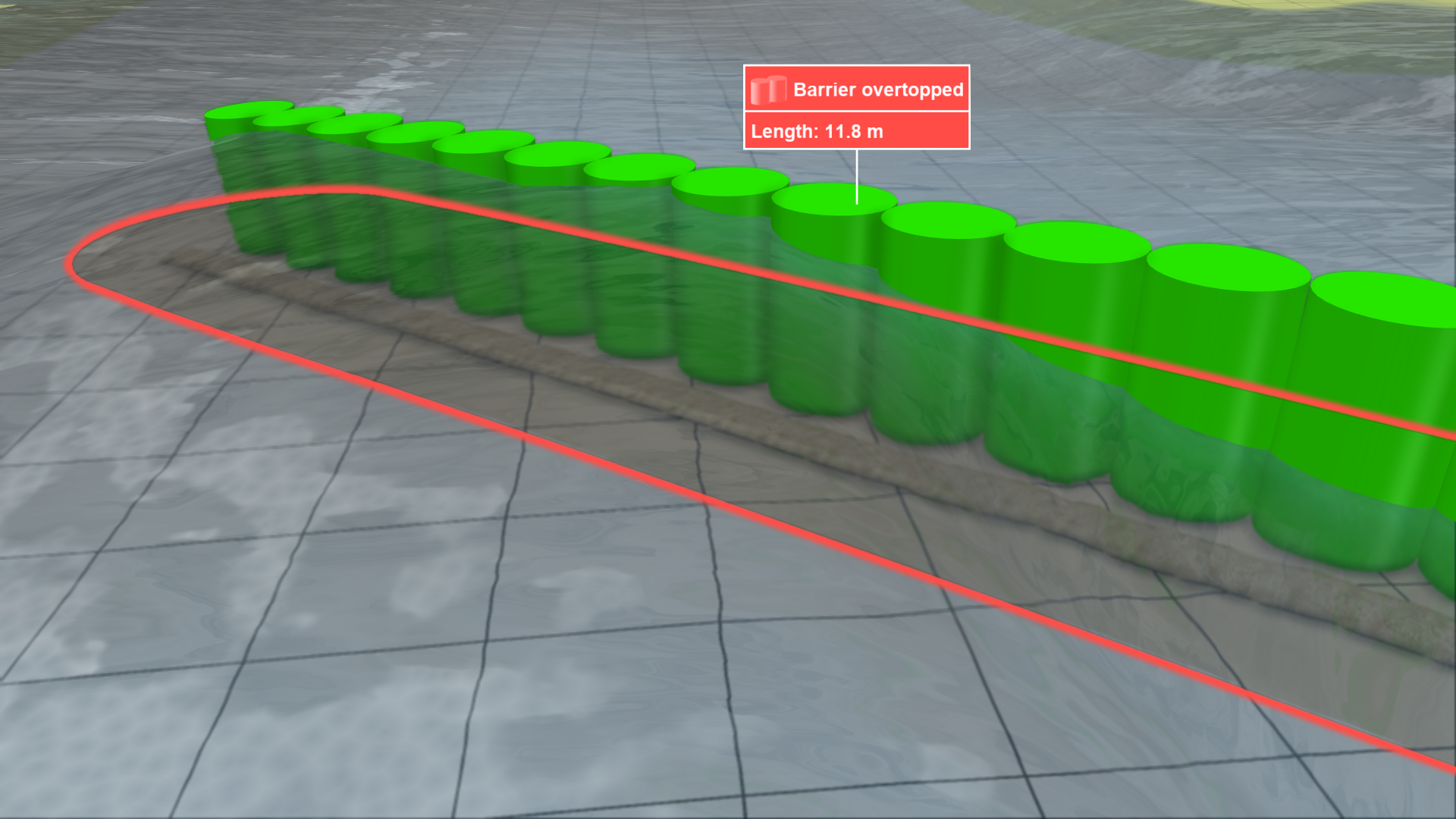Click the top face of the largest fully visible cylinder
Image resolution: width=1456 pixels, height=819 pixels.
pos(1227,267)
